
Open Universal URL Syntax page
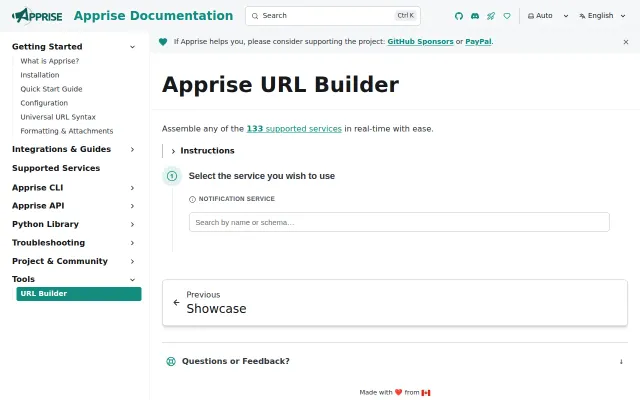[x=58, y=117]
